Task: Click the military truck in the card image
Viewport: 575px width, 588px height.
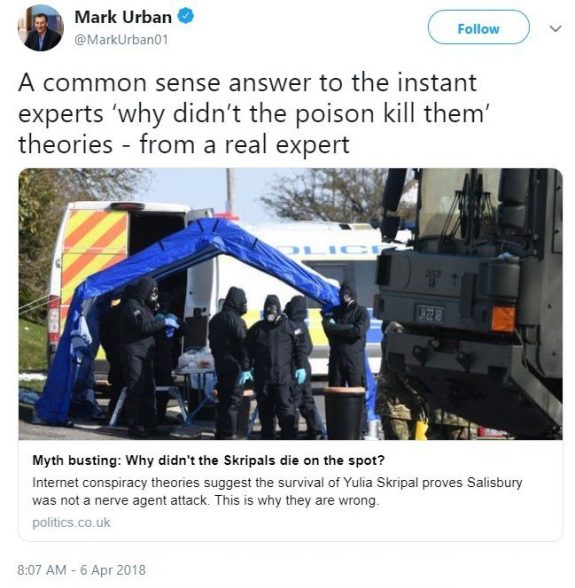Action: coord(471,300)
